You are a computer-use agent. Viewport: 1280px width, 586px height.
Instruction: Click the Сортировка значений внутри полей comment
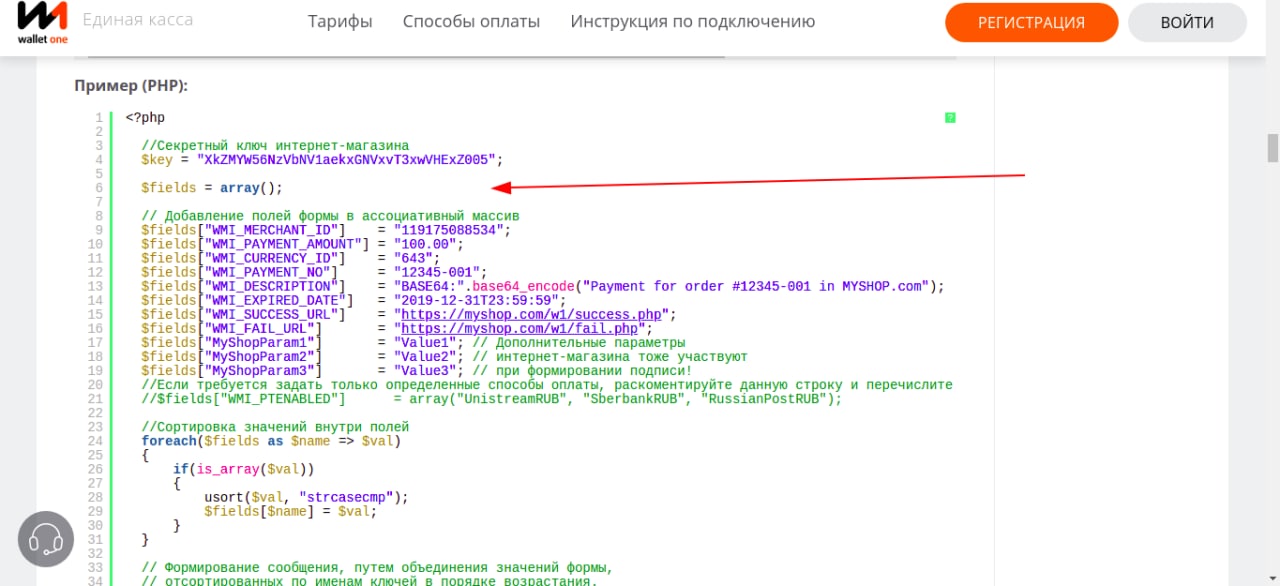275,426
